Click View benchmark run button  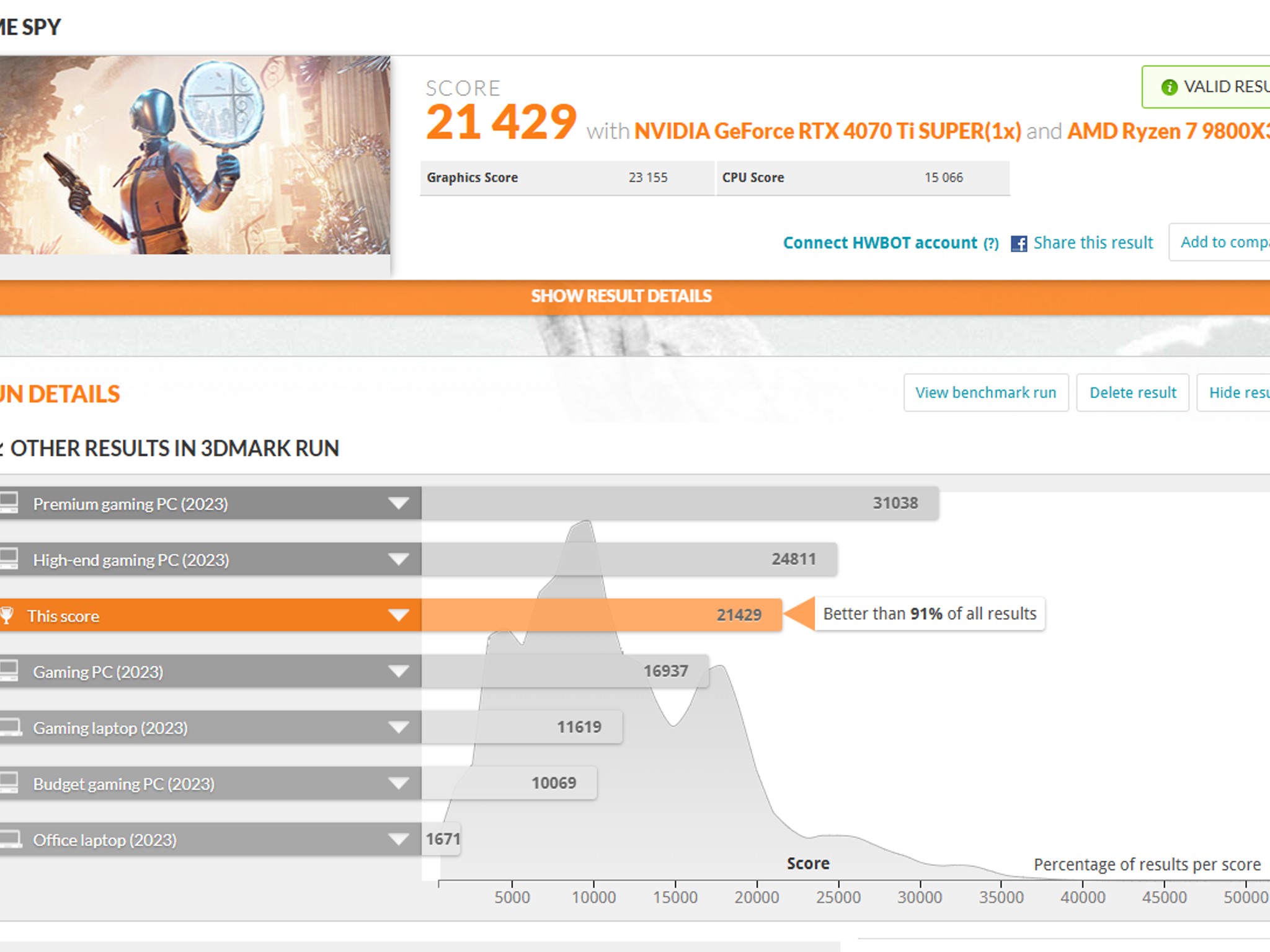986,392
